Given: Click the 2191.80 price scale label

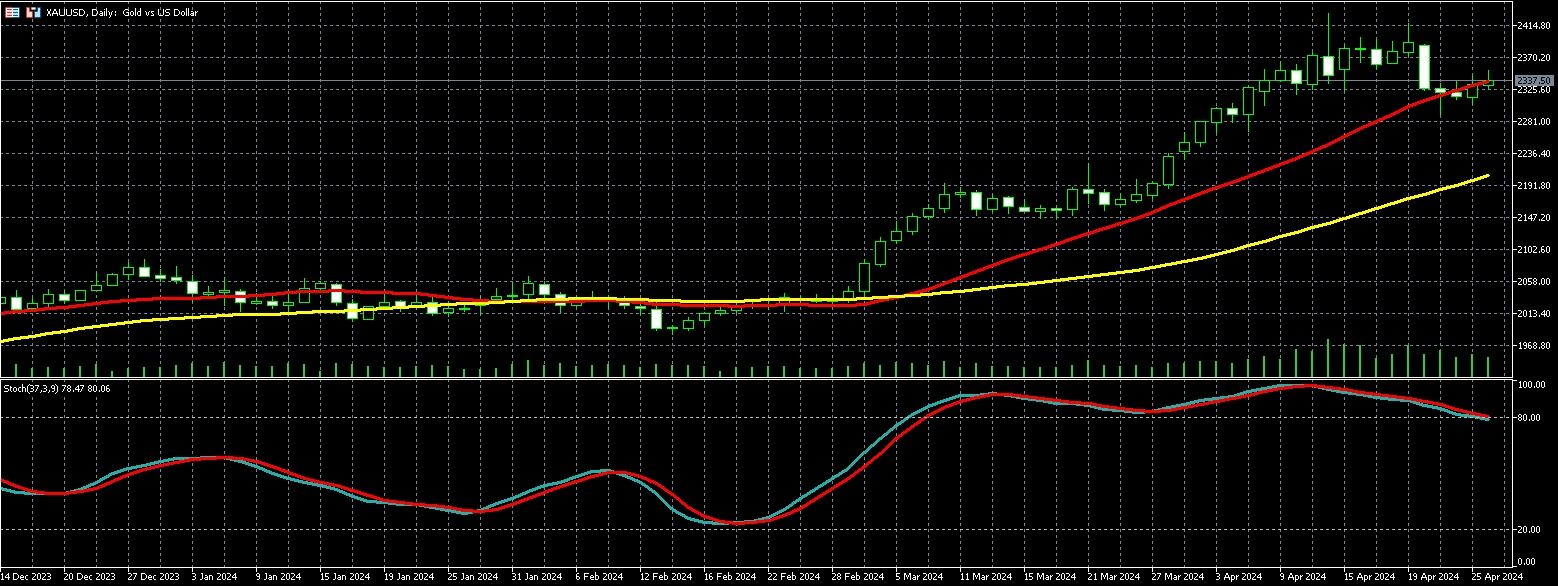Looking at the screenshot, I should (x=1533, y=186).
